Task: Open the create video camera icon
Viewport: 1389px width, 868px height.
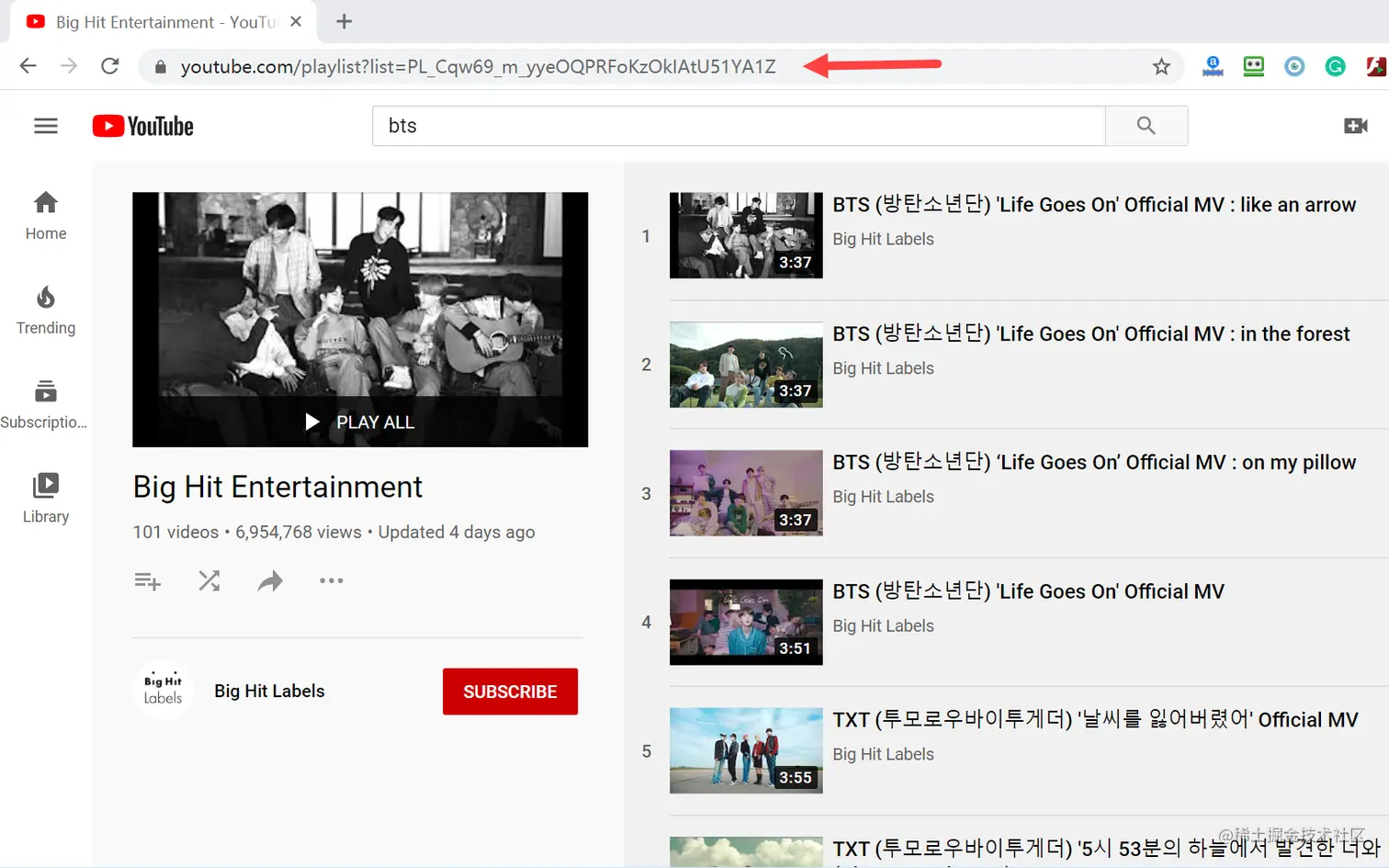Action: (1355, 126)
